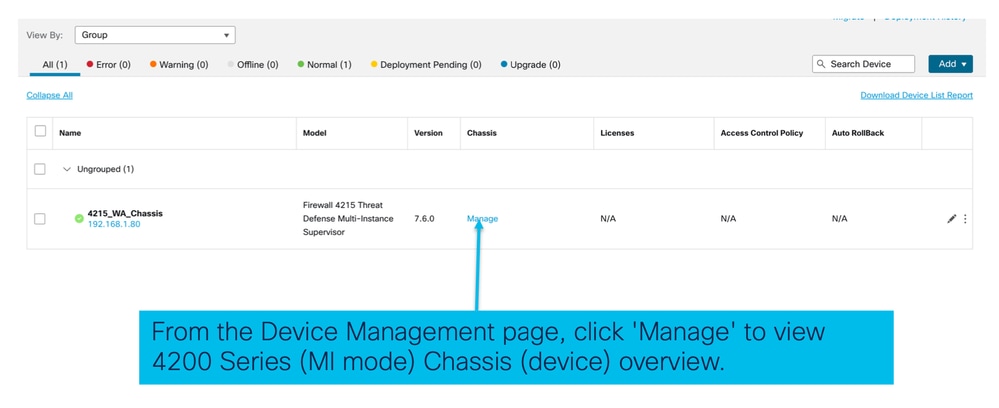Collapse the Ungrouped (1) group chevron
Image resolution: width=999 pixels, height=408 pixels.
66,169
